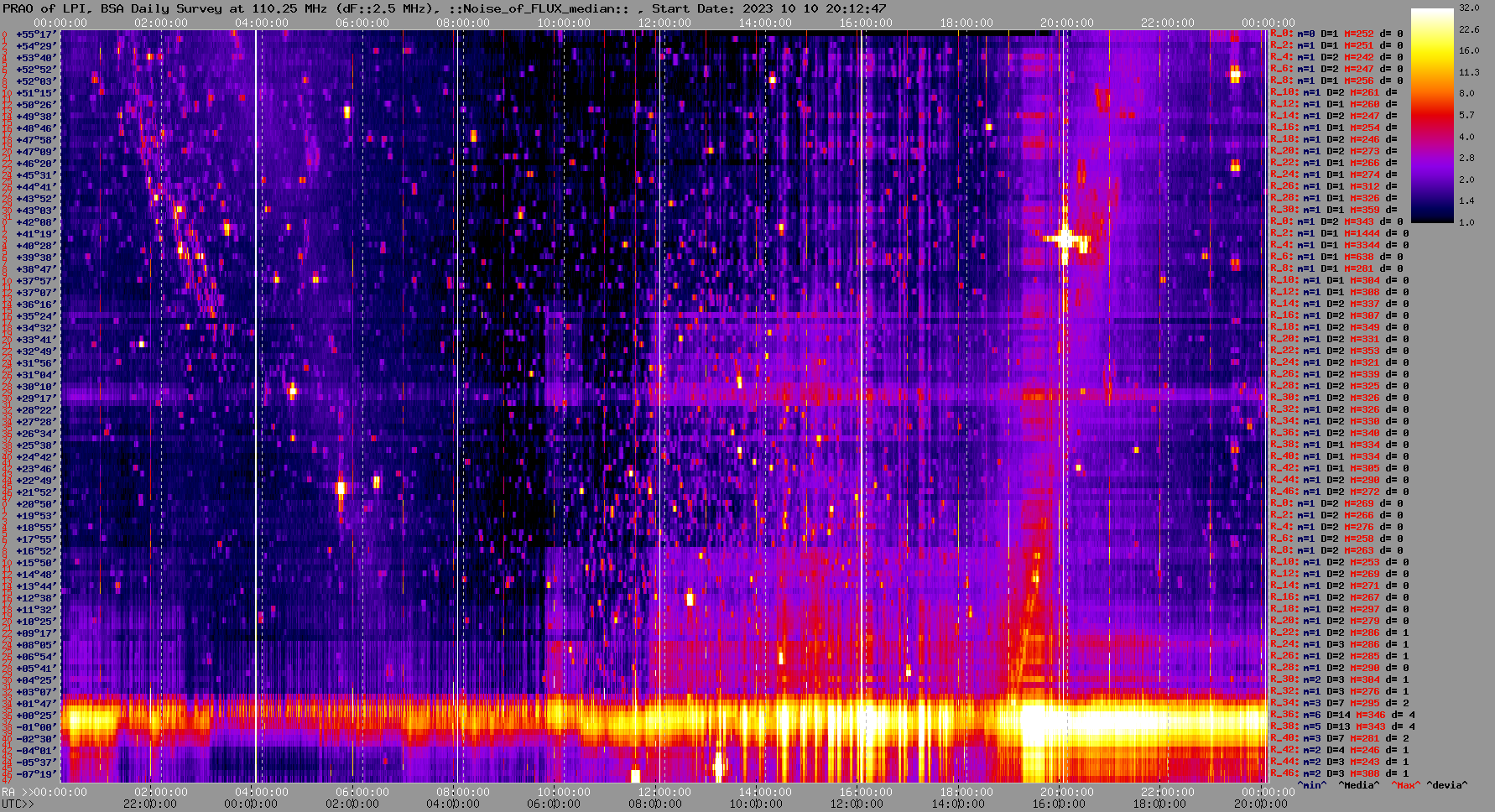Click declination label +26°34'
The width and height of the screenshot is (1495, 812).
tap(36, 434)
